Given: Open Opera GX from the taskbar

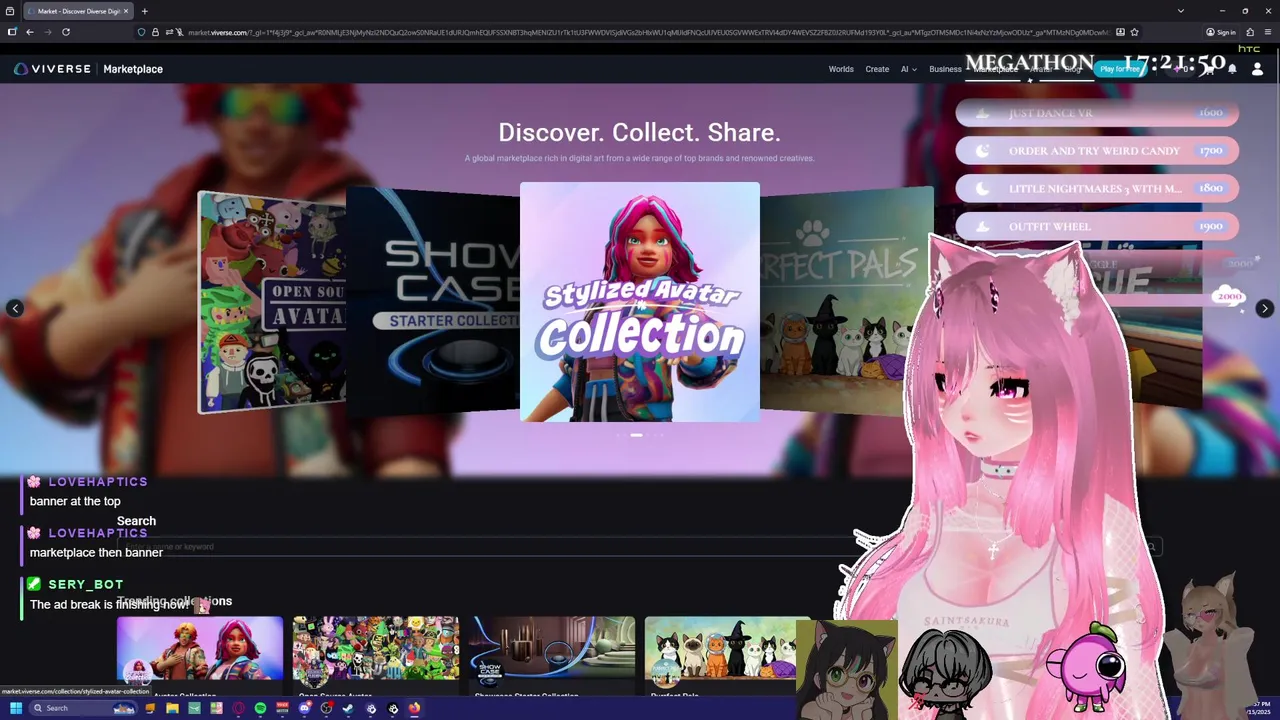Looking at the screenshot, I should pyautogui.click(x=238, y=708).
